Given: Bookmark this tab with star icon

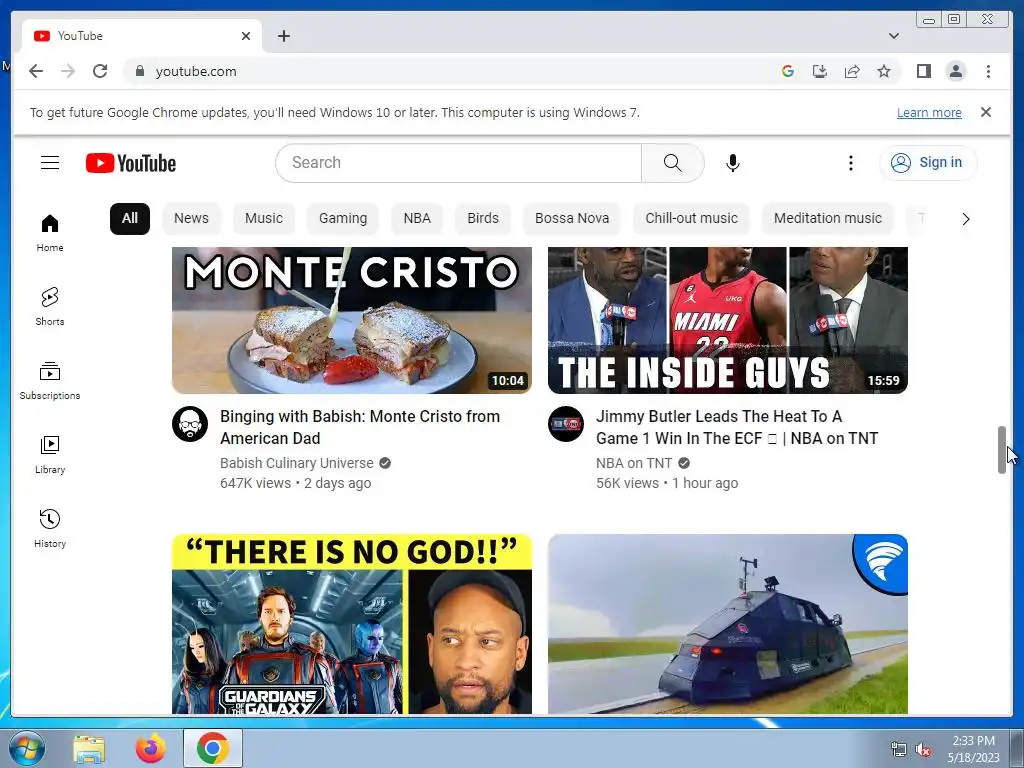Looking at the screenshot, I should tap(884, 71).
